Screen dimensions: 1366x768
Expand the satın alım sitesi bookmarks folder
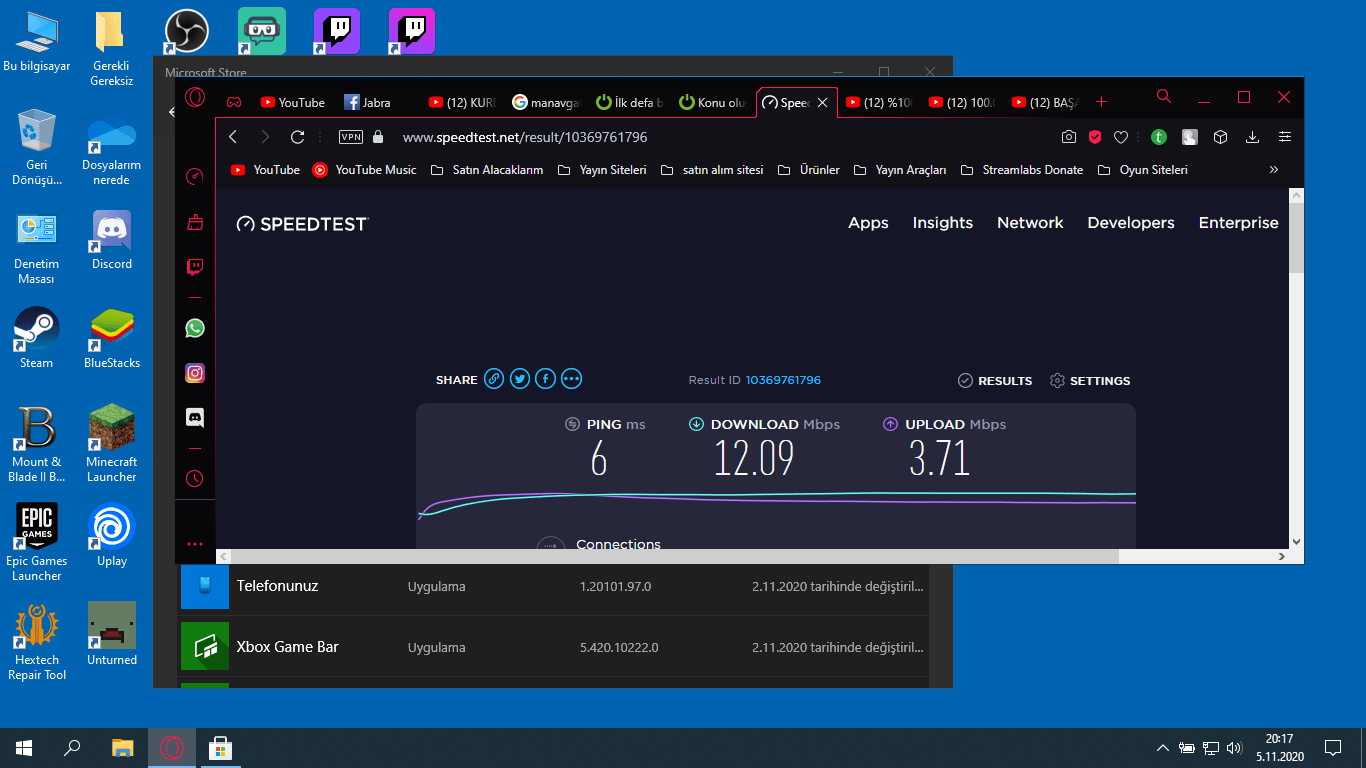click(712, 170)
